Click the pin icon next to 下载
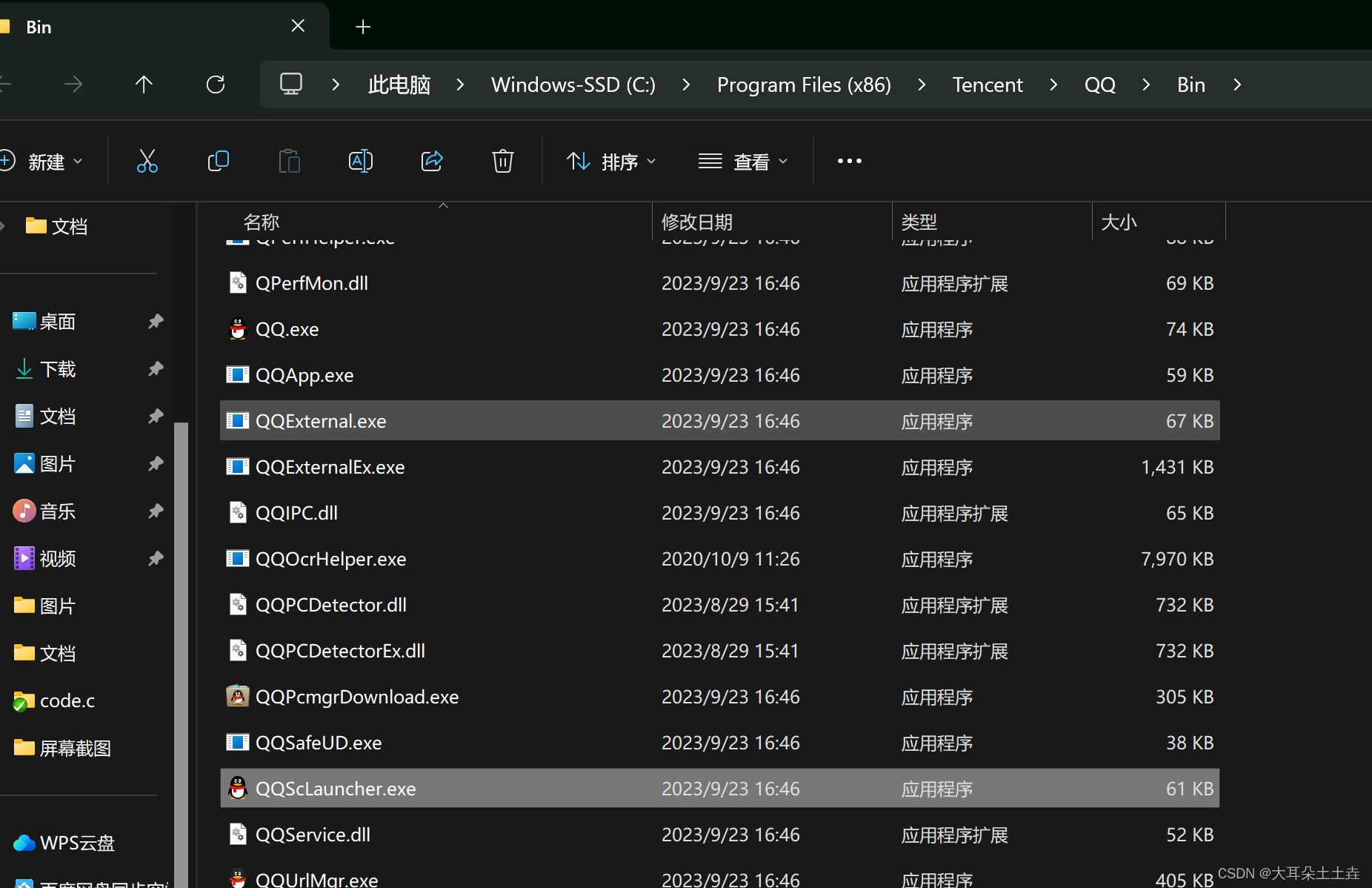Image resolution: width=1372 pixels, height=888 pixels. tap(155, 368)
